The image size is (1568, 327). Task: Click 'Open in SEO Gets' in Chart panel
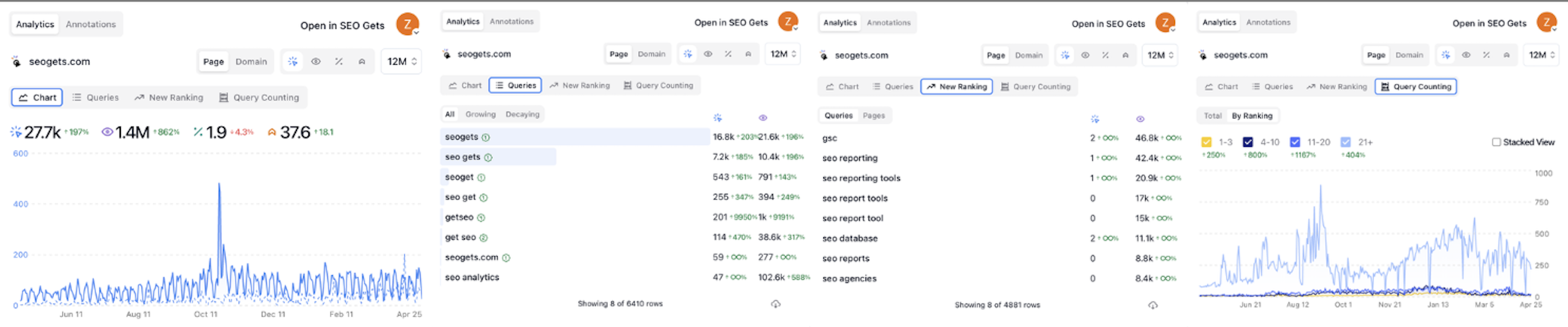(x=342, y=26)
